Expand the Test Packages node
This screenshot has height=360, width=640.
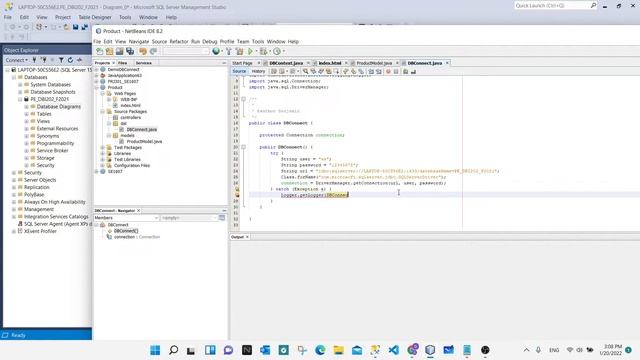tap(103, 147)
